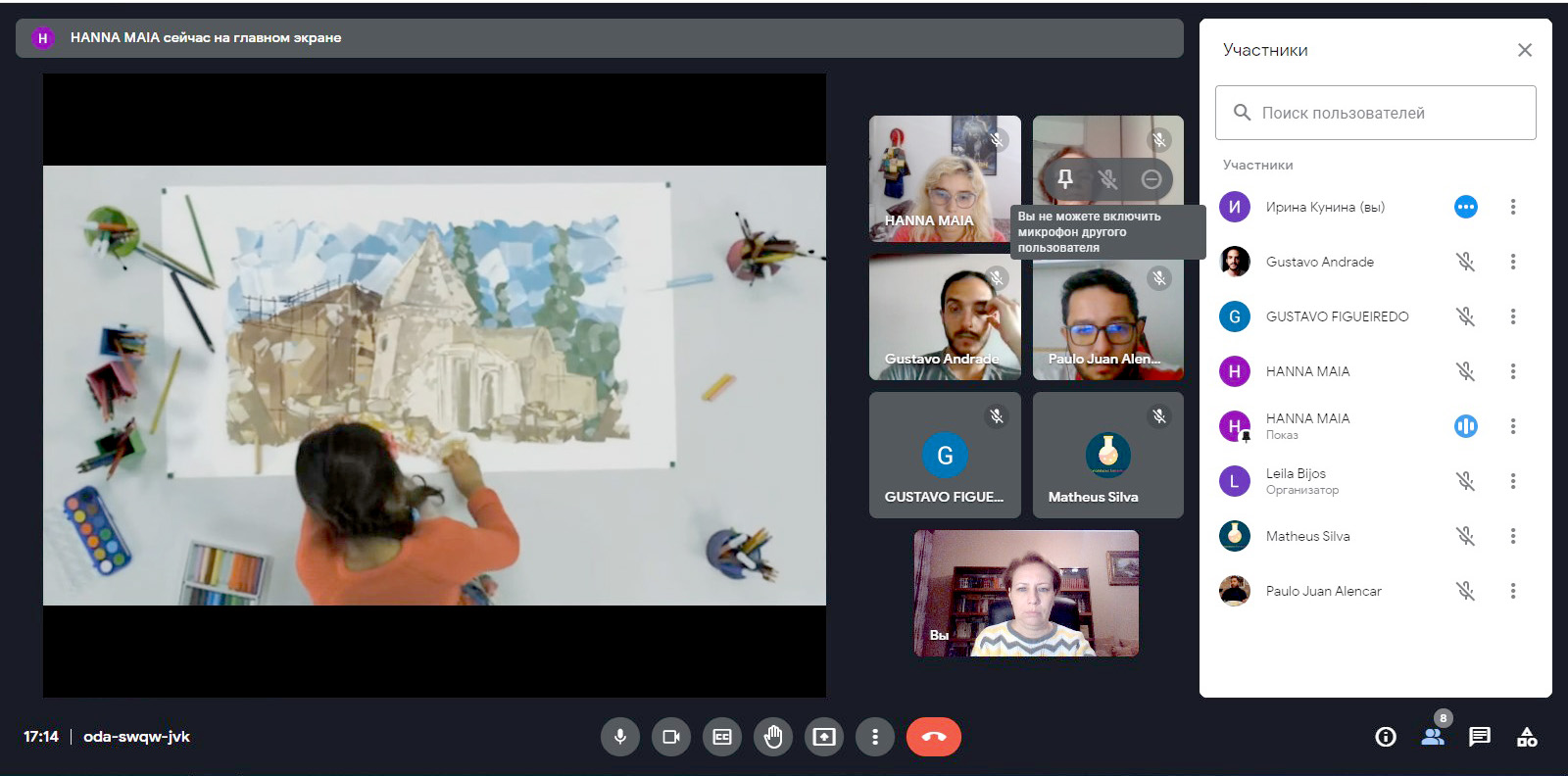Open the participants list icon
Image resolution: width=1568 pixels, height=776 pixels.
coord(1433,737)
